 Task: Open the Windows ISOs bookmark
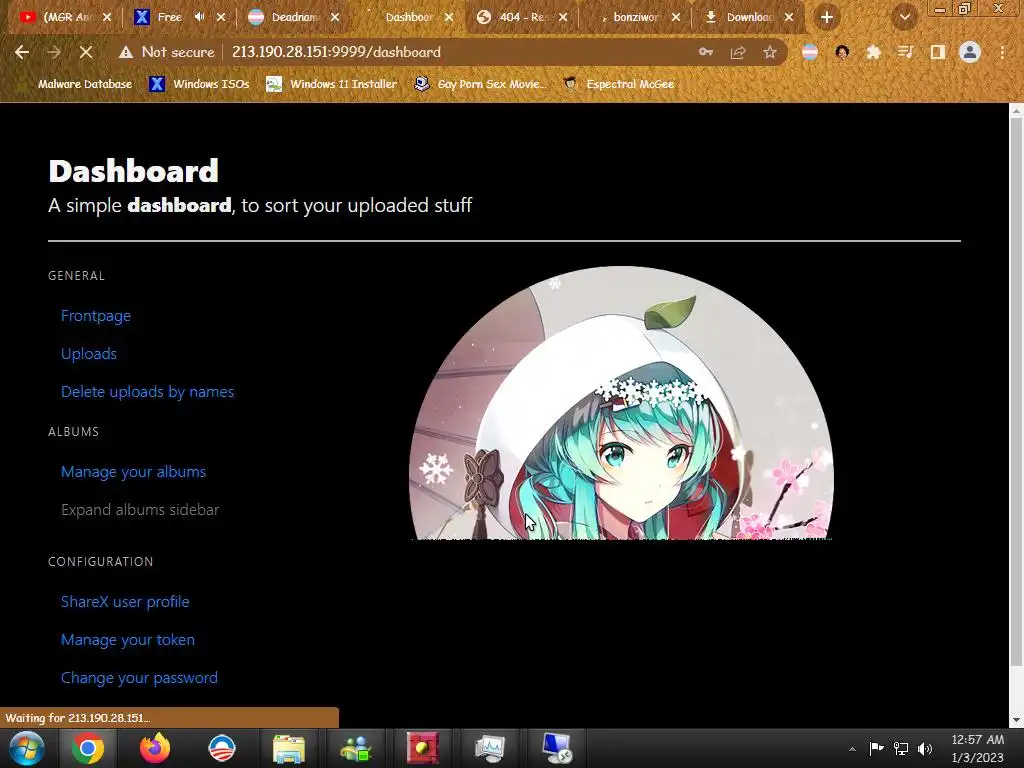[x=199, y=84]
